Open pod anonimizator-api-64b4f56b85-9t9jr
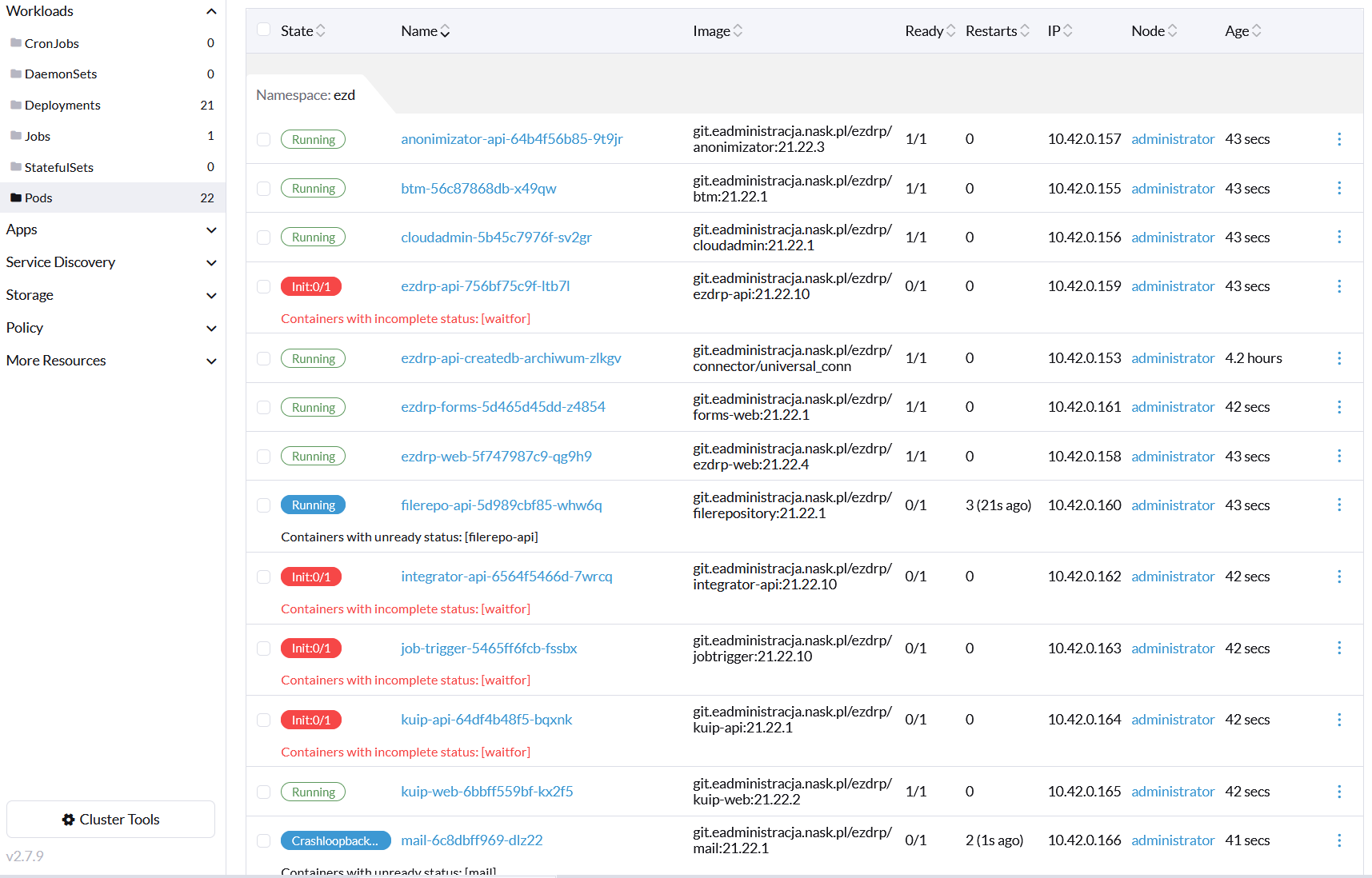This screenshot has width=1372, height=878. point(511,139)
